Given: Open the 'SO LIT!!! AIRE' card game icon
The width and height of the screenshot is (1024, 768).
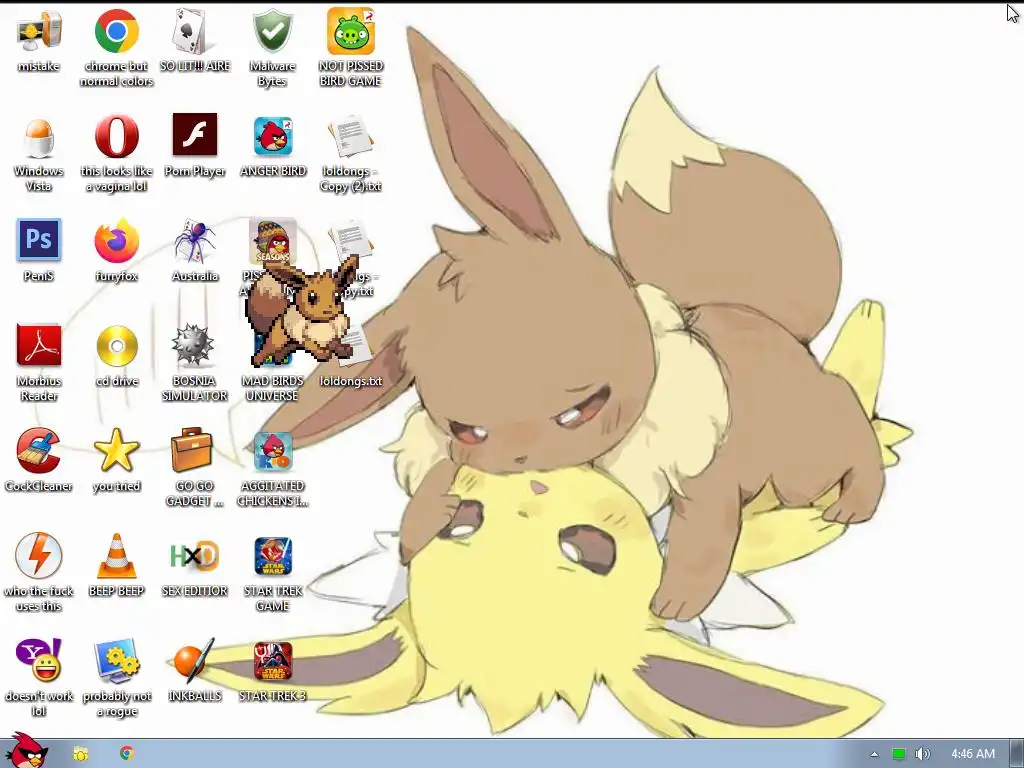Looking at the screenshot, I should (x=194, y=31).
